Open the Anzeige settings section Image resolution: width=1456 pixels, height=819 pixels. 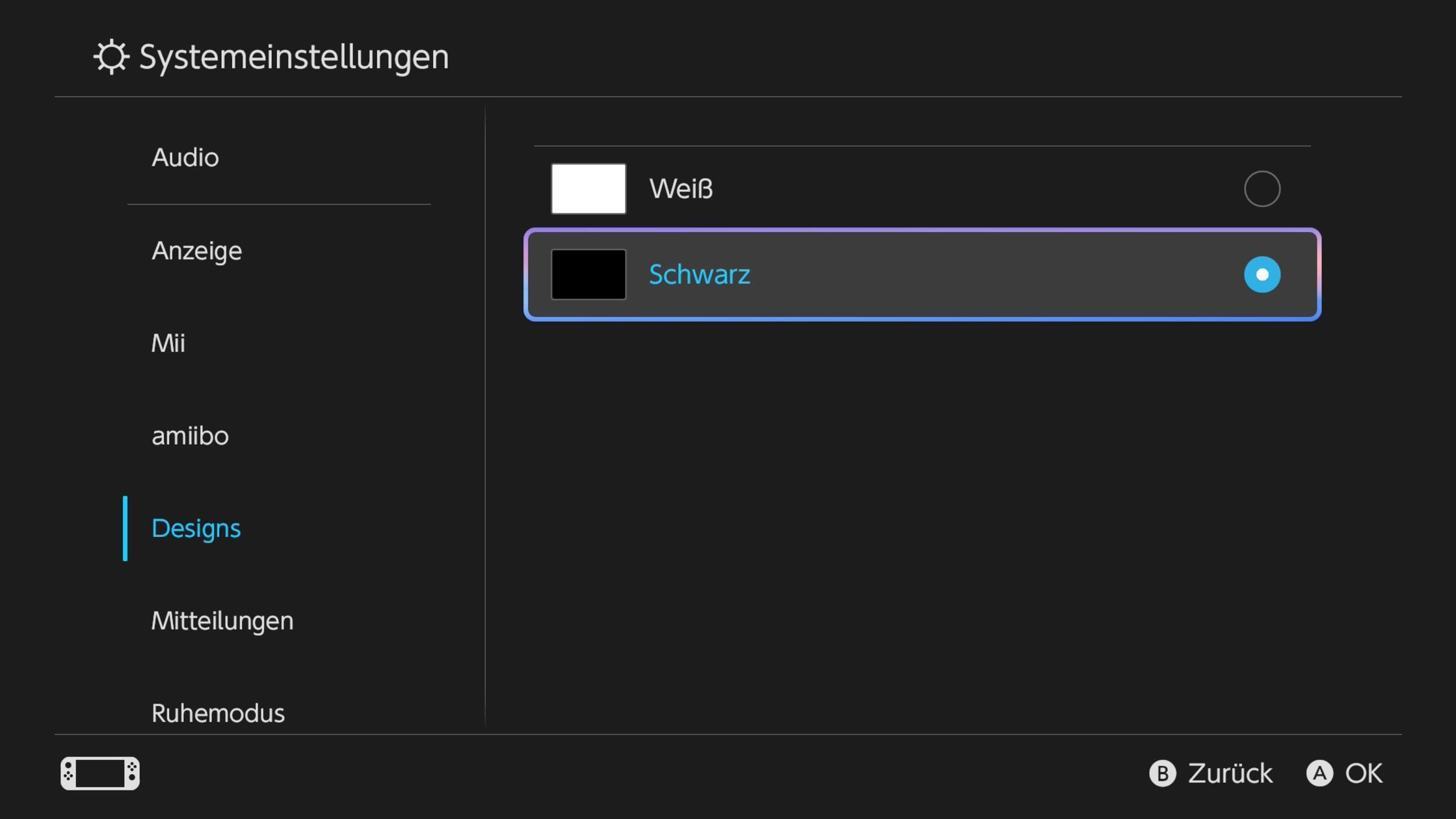(196, 251)
